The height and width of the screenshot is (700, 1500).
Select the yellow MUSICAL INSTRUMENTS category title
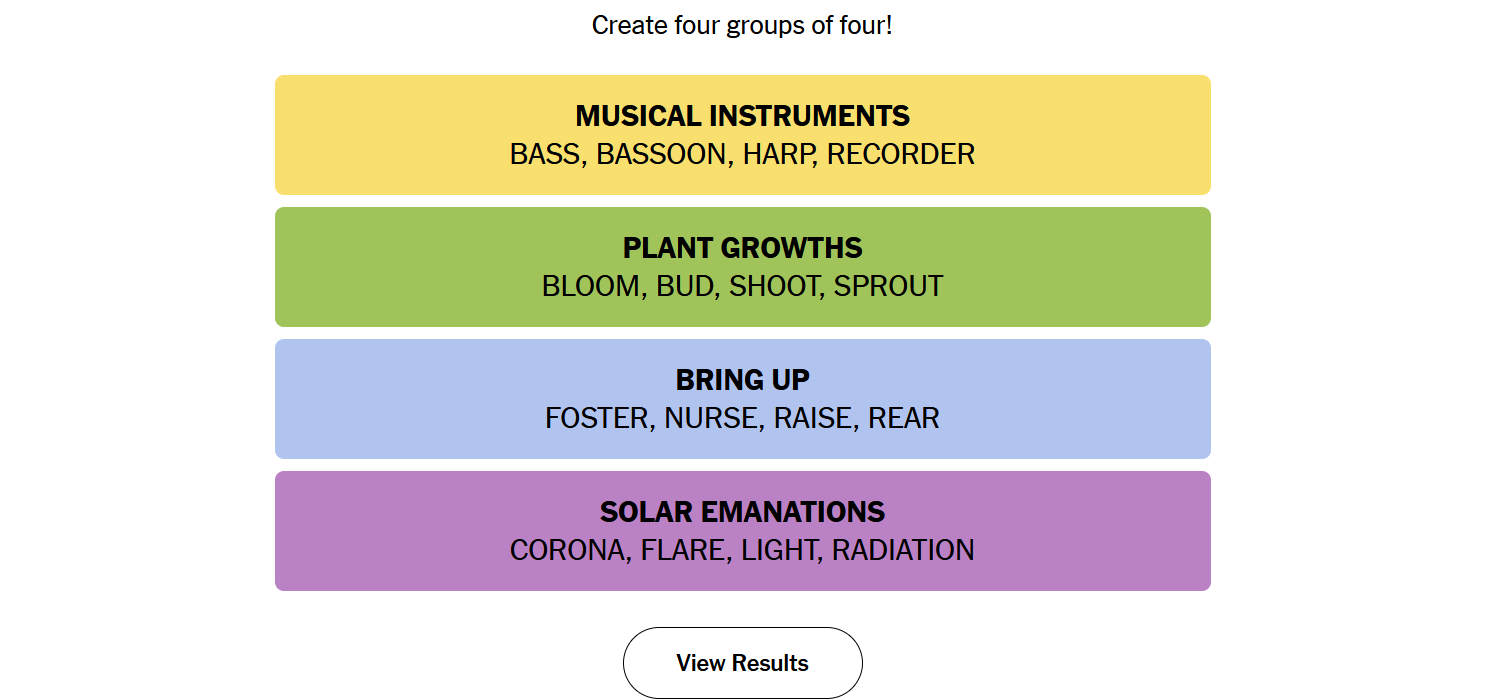[742, 116]
